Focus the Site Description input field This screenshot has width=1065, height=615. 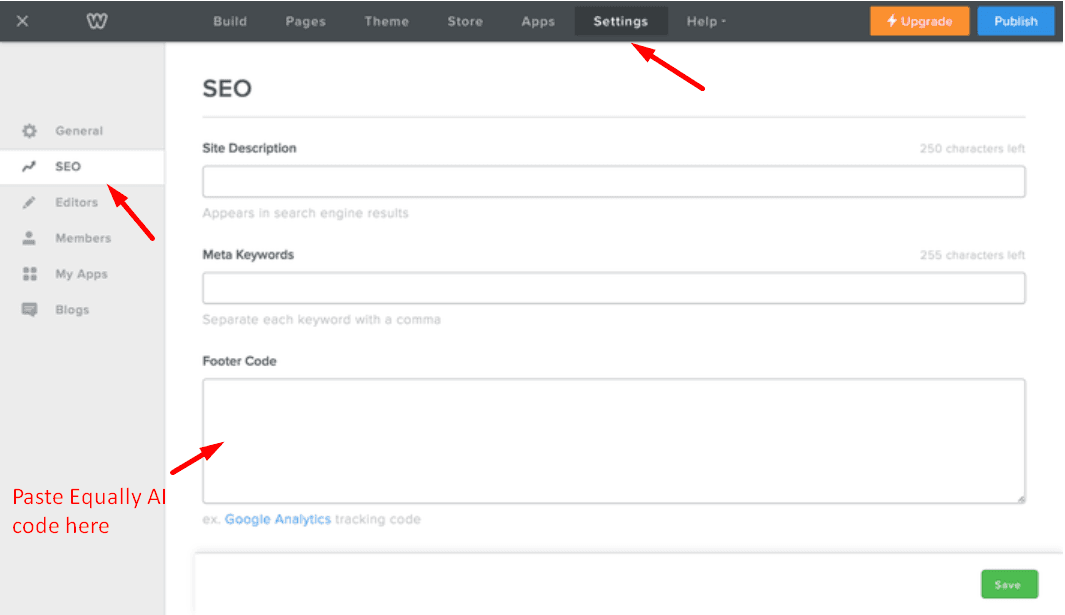(613, 182)
